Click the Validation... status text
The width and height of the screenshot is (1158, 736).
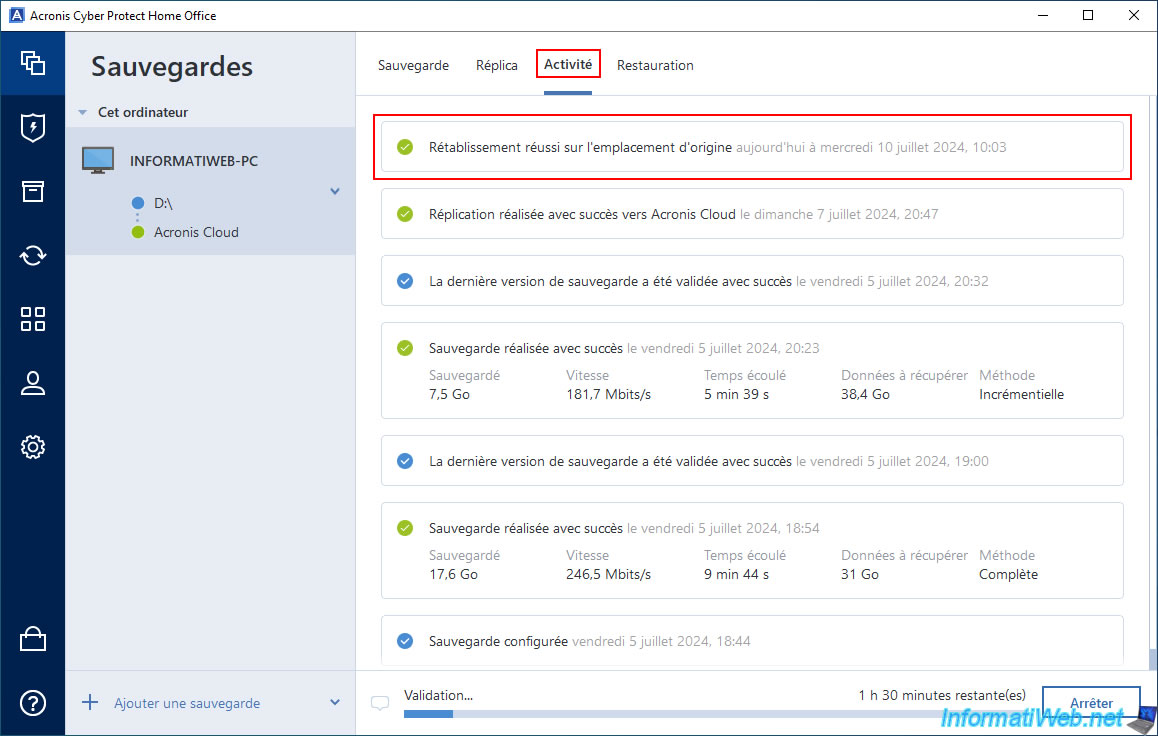[x=438, y=695]
